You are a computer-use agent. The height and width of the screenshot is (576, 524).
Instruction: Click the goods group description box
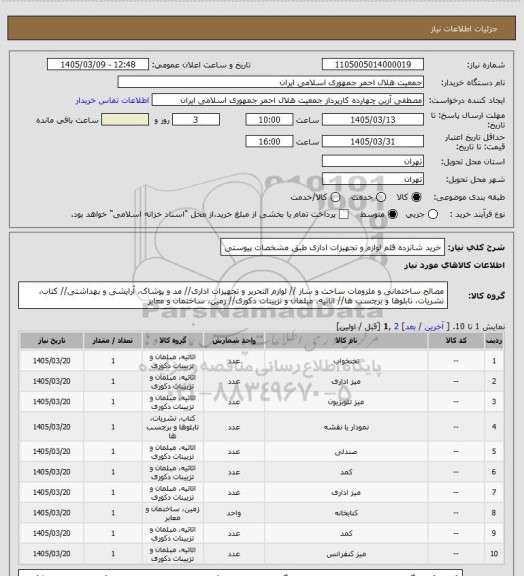[x=233, y=296]
